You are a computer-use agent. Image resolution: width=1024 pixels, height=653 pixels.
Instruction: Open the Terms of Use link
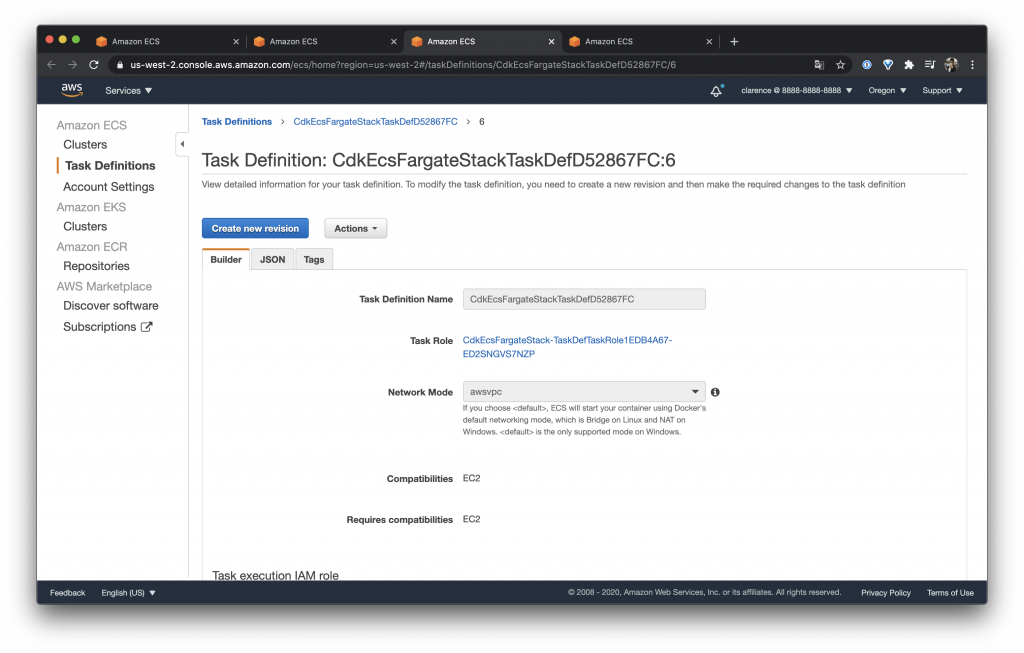[x=950, y=593]
